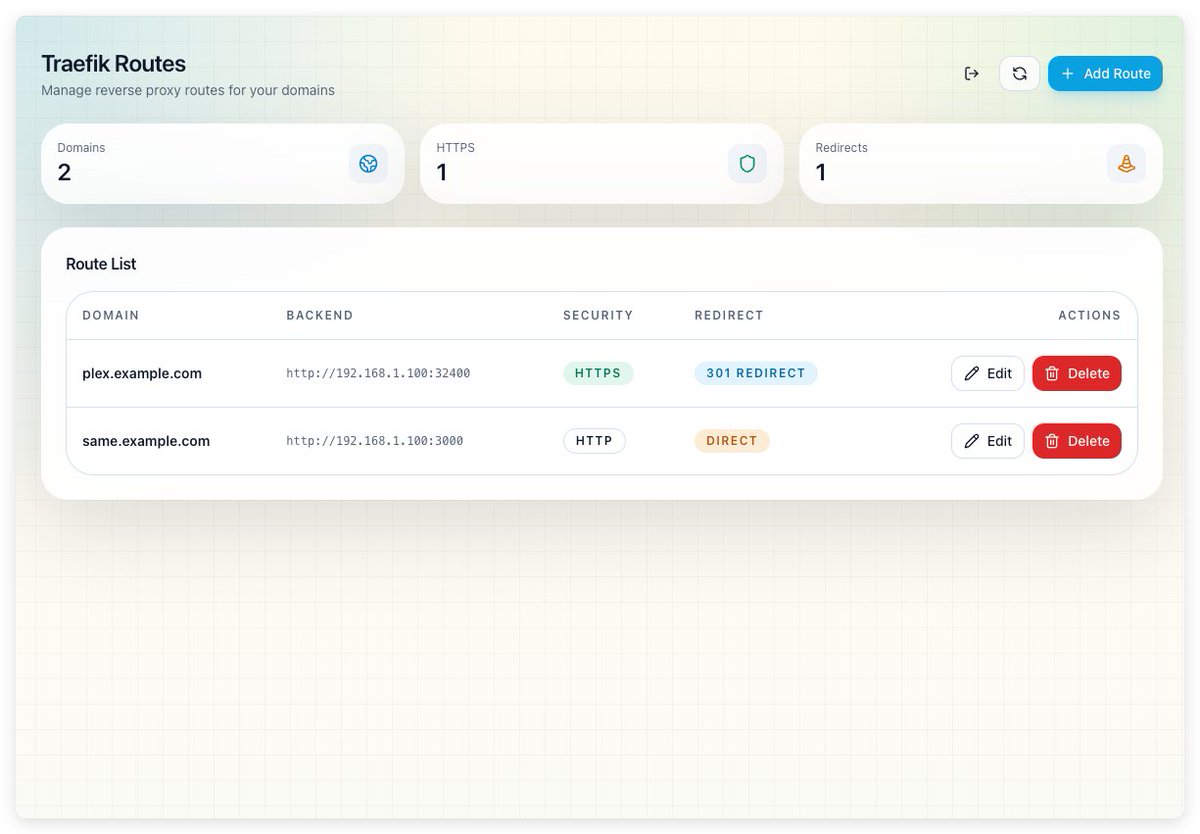The image size is (1200, 834).
Task: Select the plex.example.com domain text
Action: pos(142,373)
